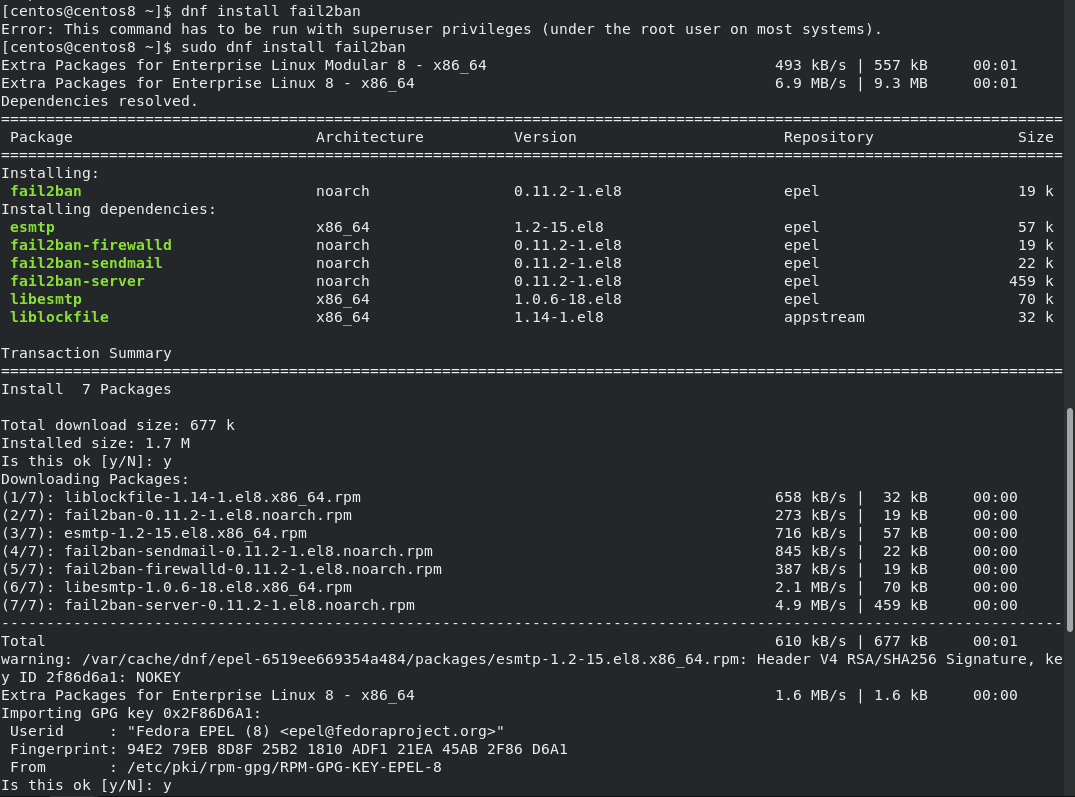
Task: Click the appstream repository entry
Action: pyautogui.click(x=824, y=317)
